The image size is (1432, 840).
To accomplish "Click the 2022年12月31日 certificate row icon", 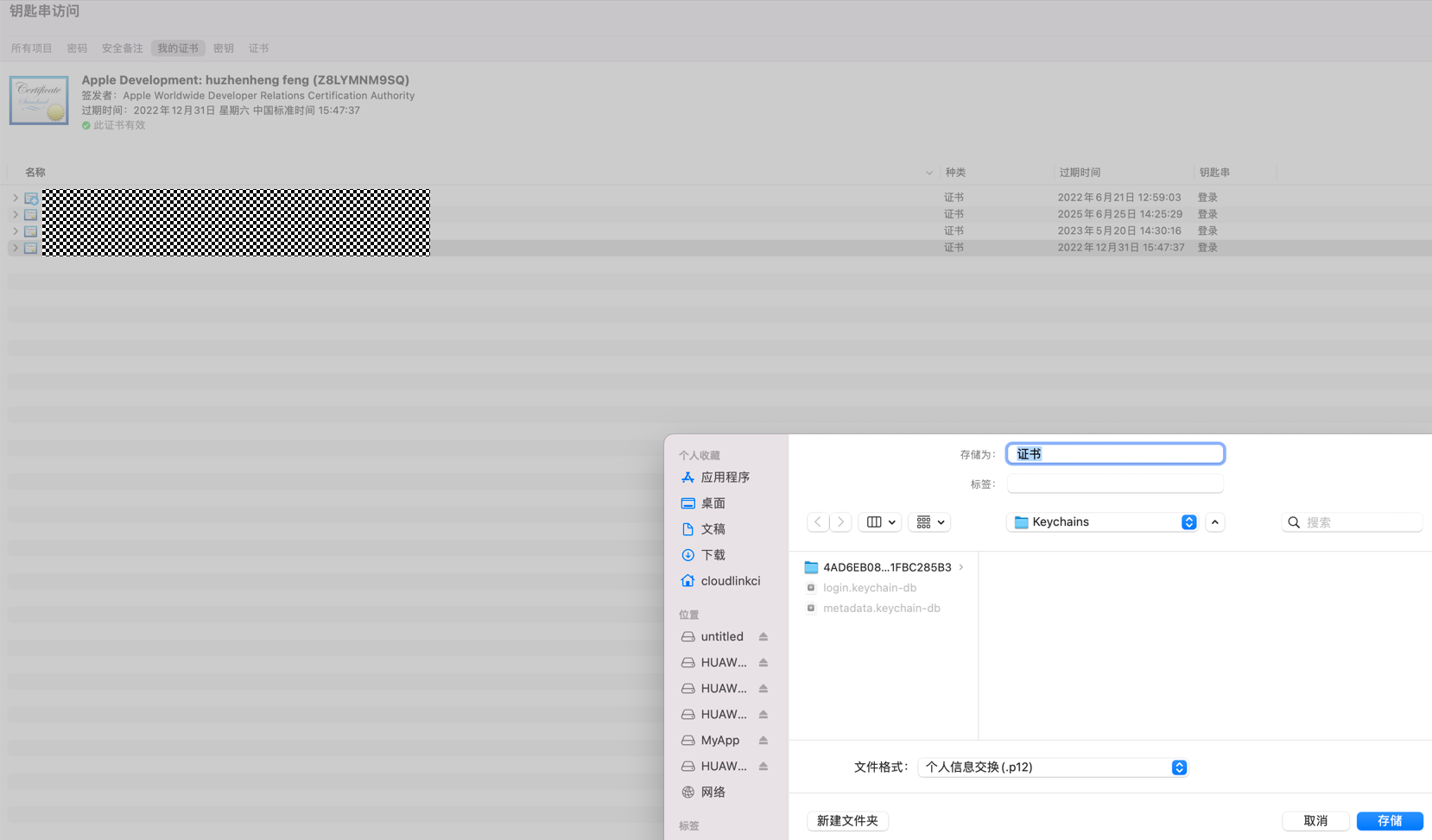I will click(x=32, y=248).
